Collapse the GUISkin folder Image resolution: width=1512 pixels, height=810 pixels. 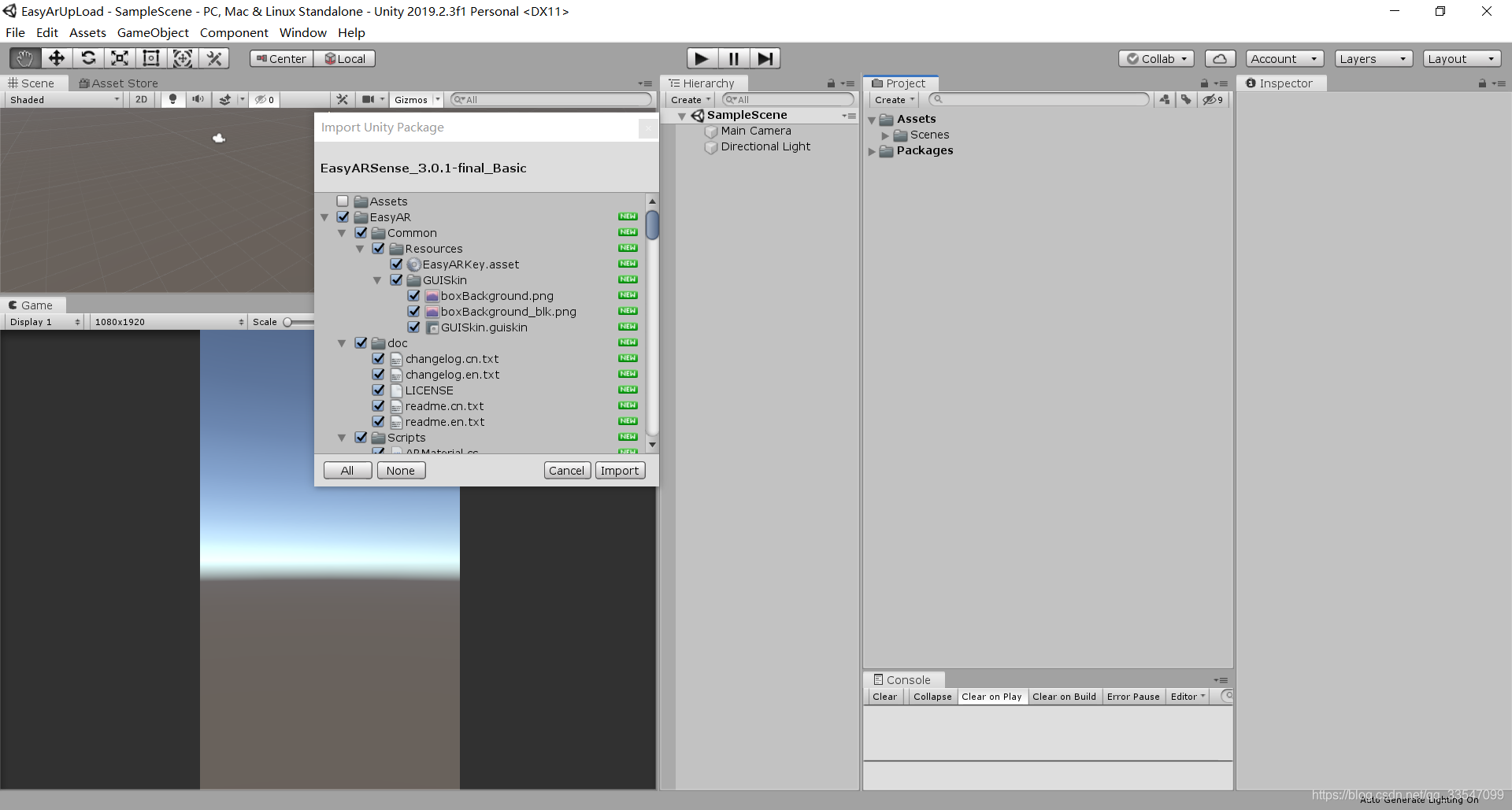tap(377, 280)
